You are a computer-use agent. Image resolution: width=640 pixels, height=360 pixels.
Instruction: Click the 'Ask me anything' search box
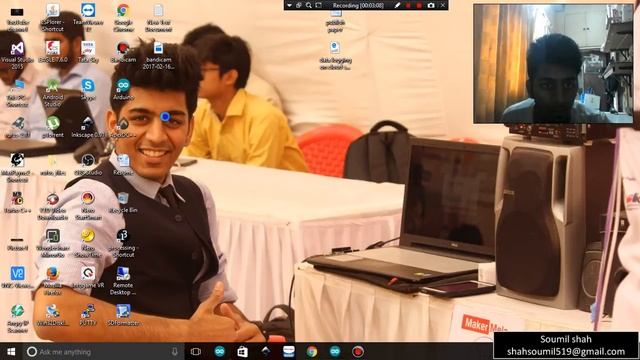[x=103, y=351]
